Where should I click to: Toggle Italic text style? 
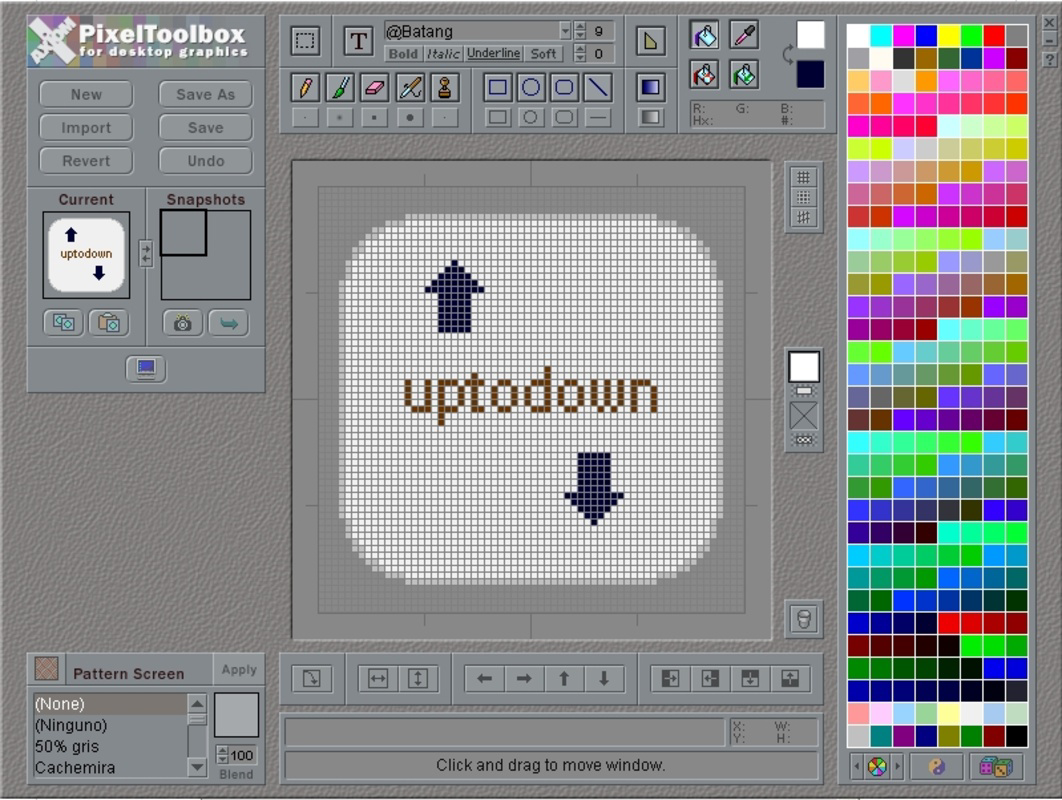coord(444,54)
